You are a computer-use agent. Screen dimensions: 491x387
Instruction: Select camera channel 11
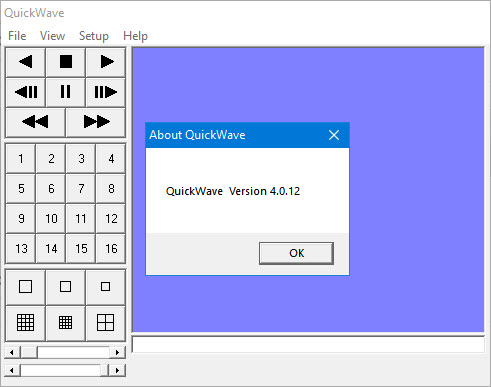[x=81, y=219]
